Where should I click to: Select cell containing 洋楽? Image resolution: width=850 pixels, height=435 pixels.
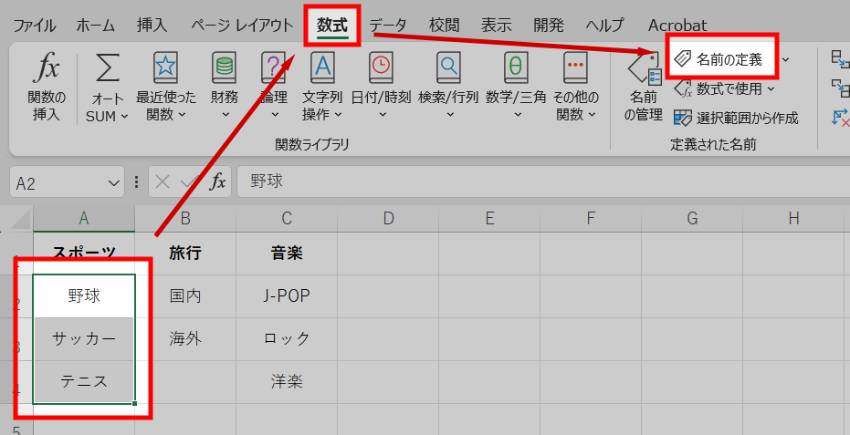coord(287,382)
